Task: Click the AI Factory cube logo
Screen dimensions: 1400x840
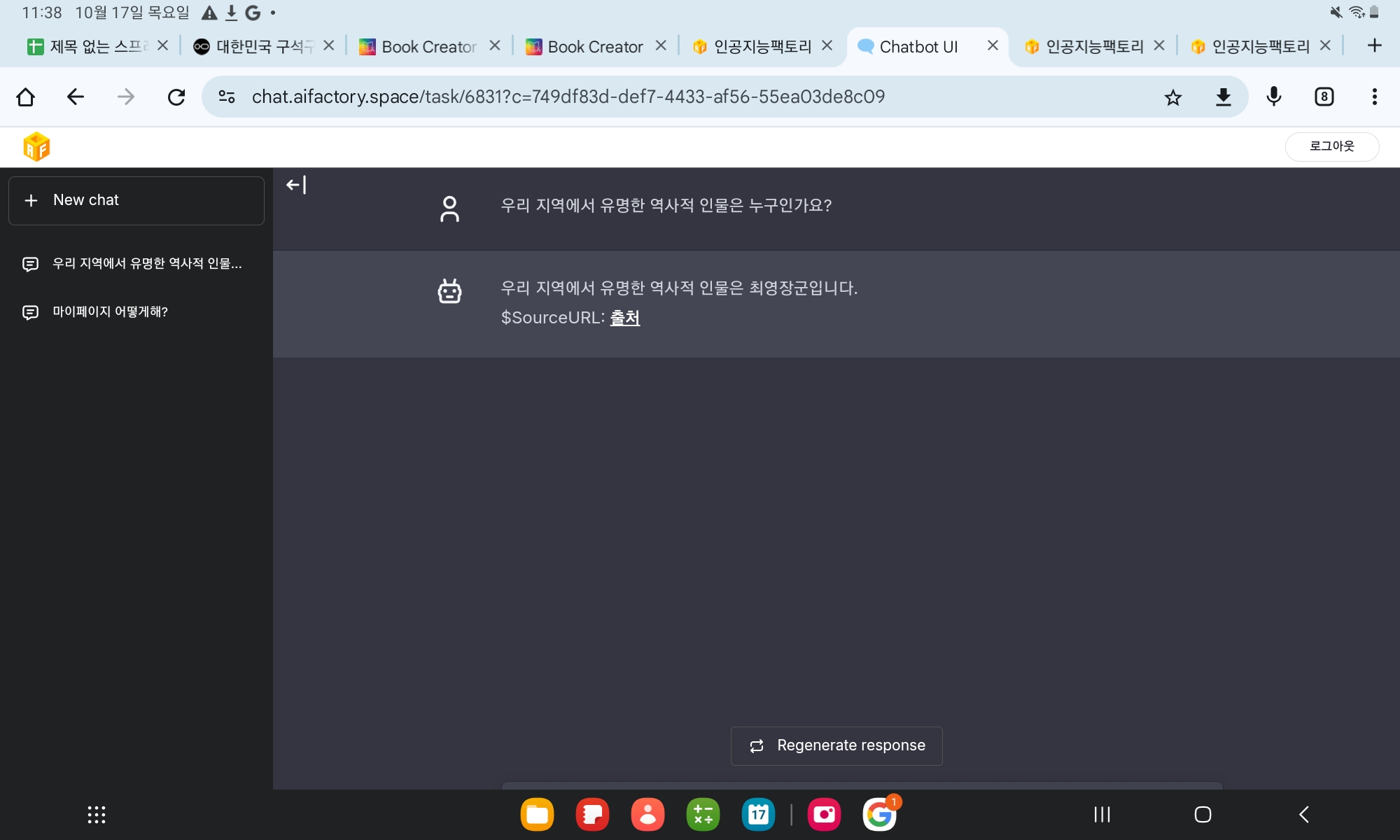Action: coord(36,147)
